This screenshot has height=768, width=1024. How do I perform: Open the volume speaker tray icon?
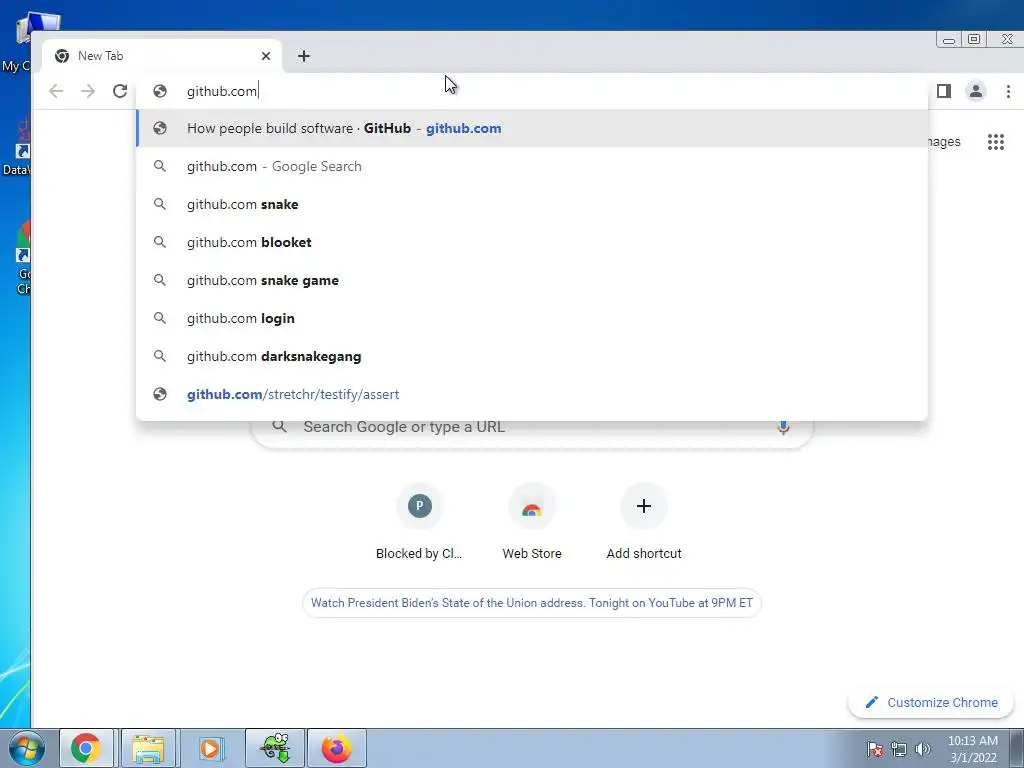[x=923, y=749]
